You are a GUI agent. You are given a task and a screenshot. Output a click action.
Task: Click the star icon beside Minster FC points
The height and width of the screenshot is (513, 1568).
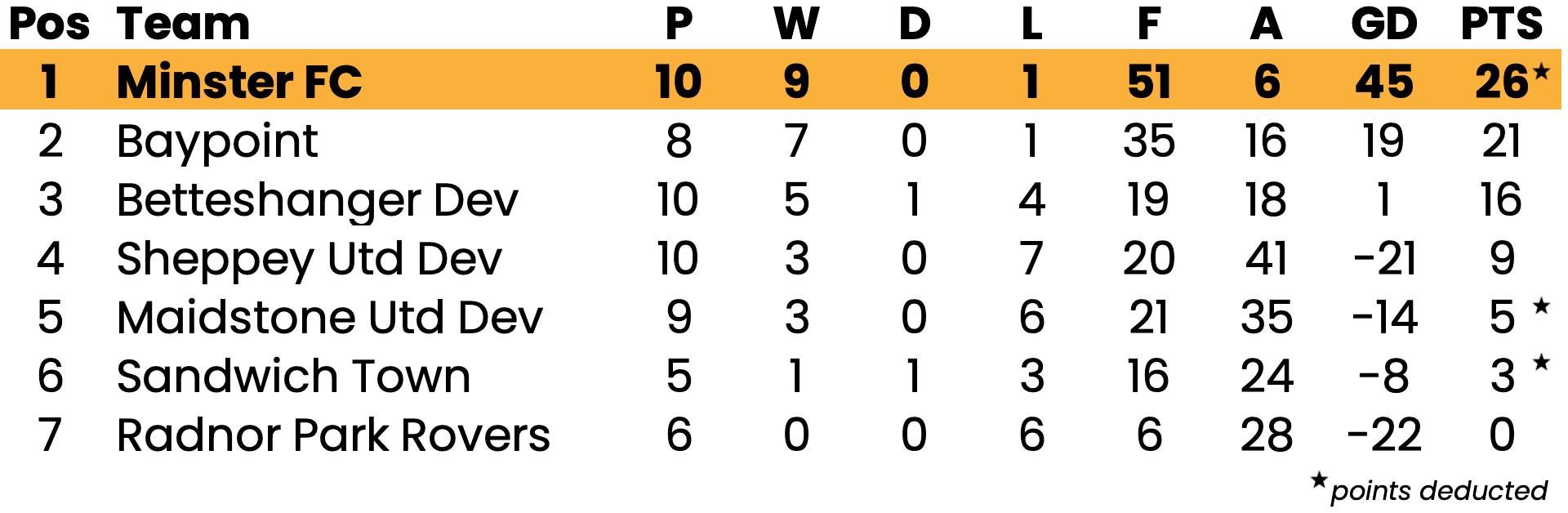(x=1541, y=72)
